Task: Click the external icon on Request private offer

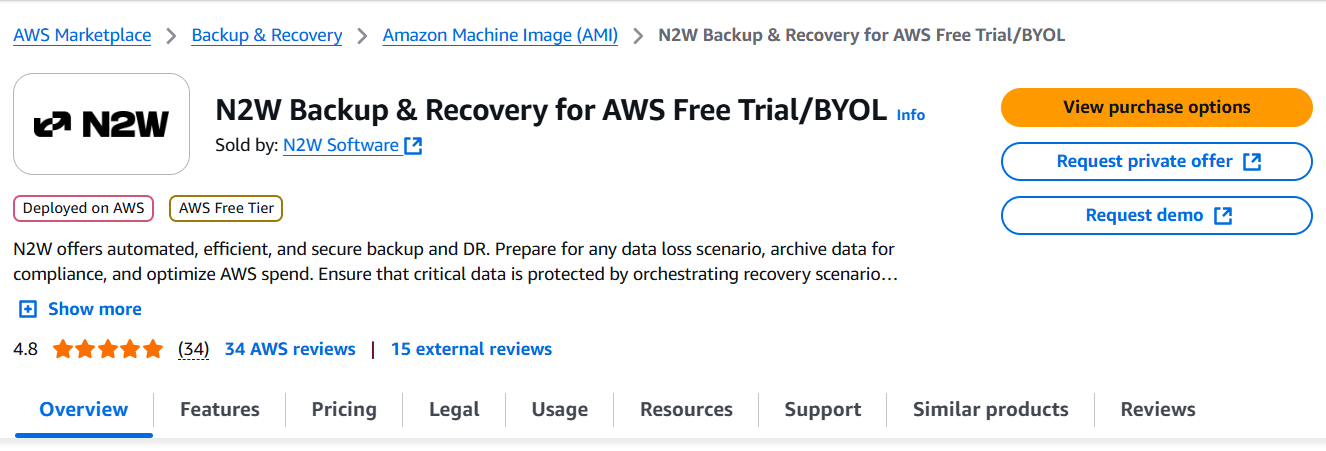Action: coord(1251,162)
